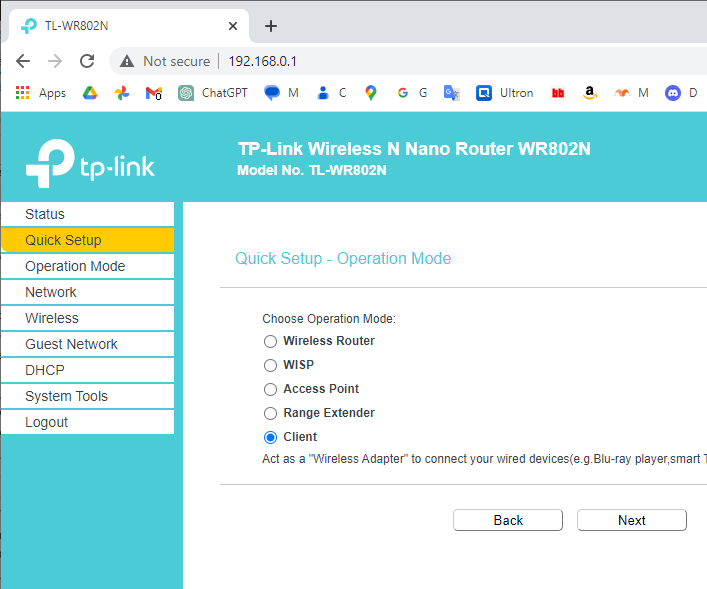Open the red bb bookmark
This screenshot has height=589, width=707.
(558, 93)
